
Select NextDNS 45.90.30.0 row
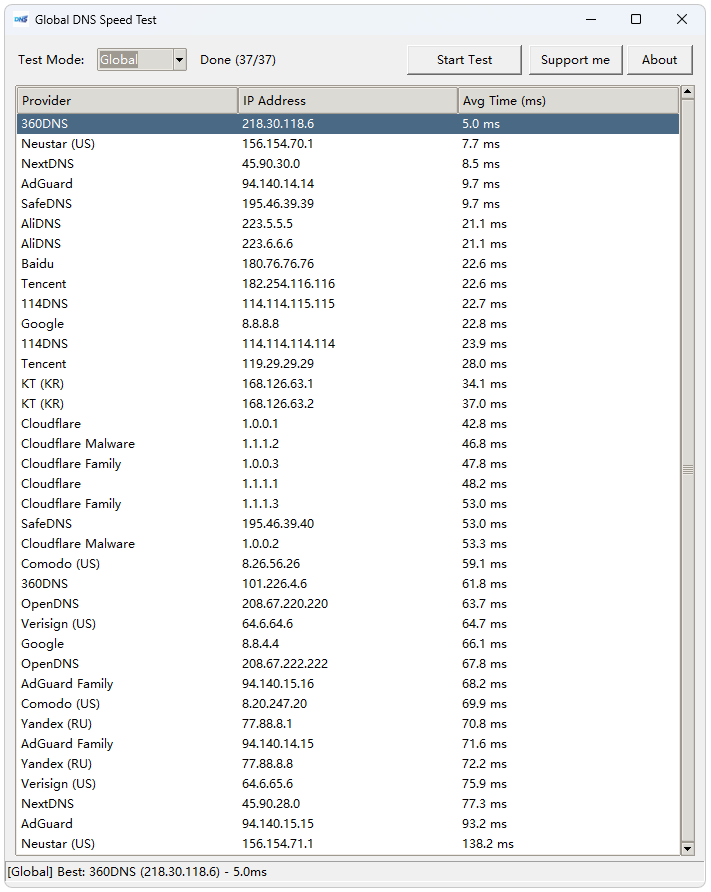tap(348, 164)
